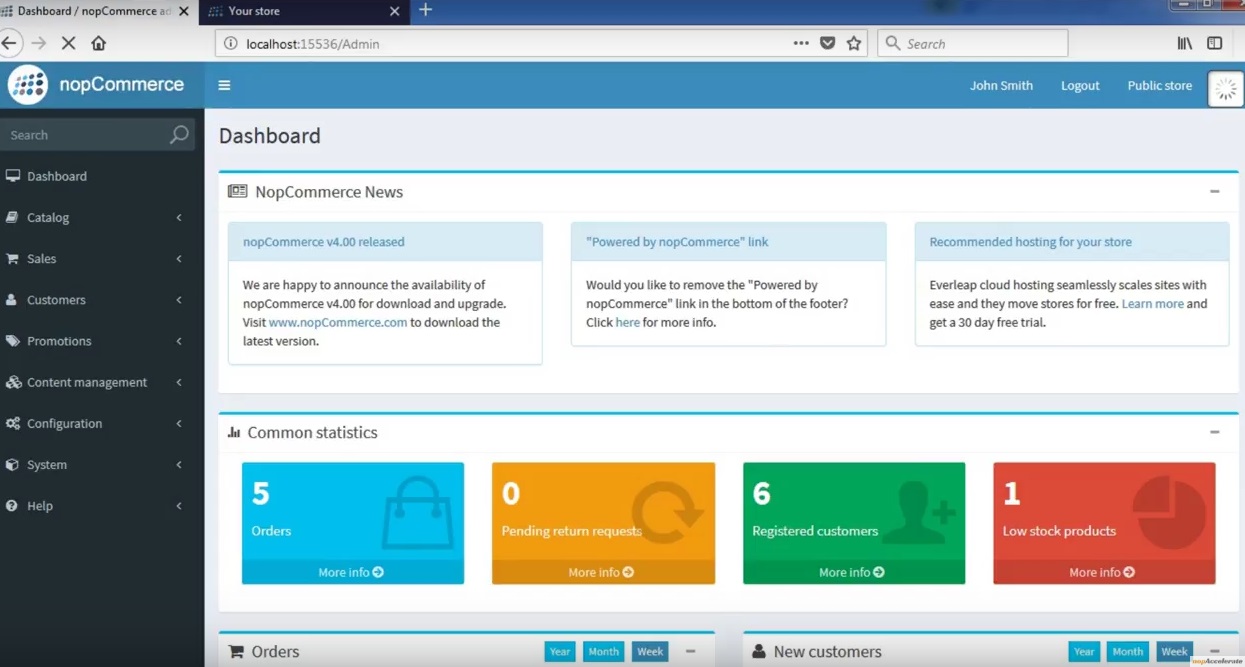Expand the Help menu chevron

click(179, 506)
